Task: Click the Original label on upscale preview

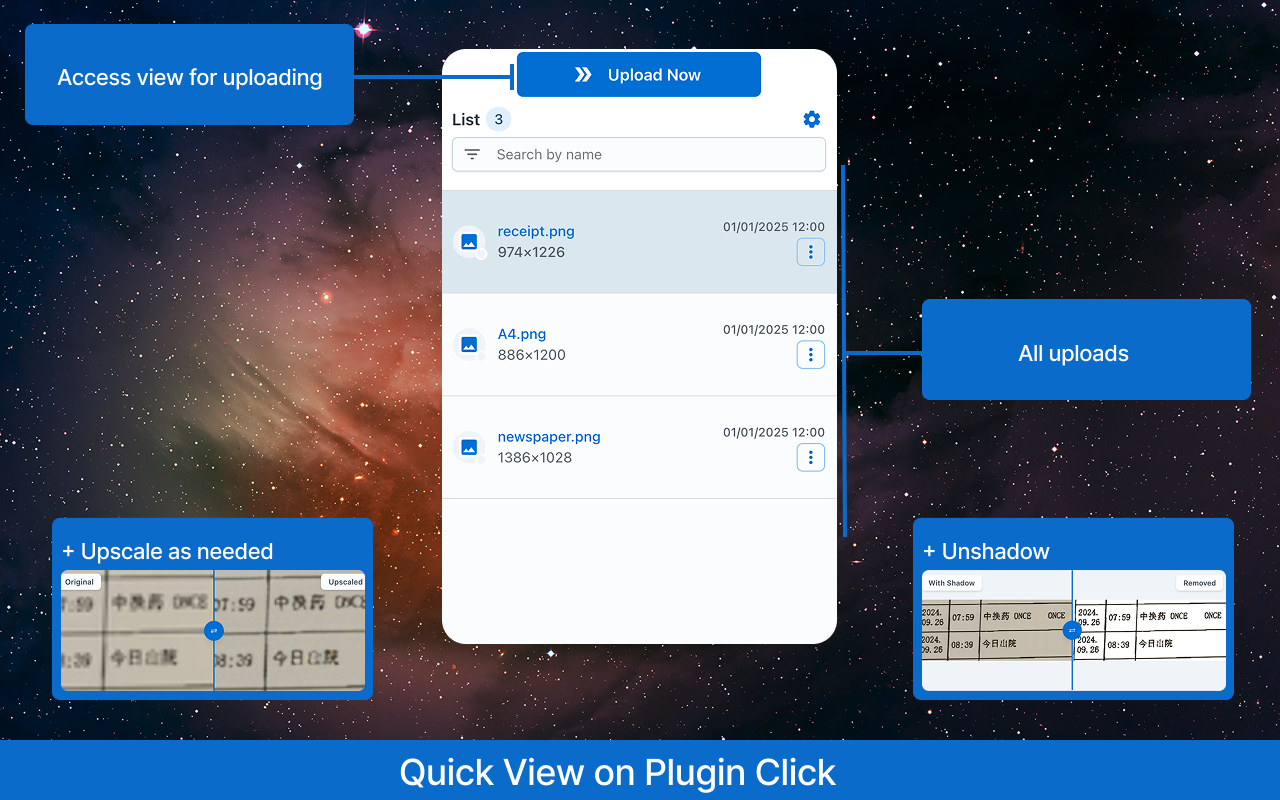Action: coord(80,582)
